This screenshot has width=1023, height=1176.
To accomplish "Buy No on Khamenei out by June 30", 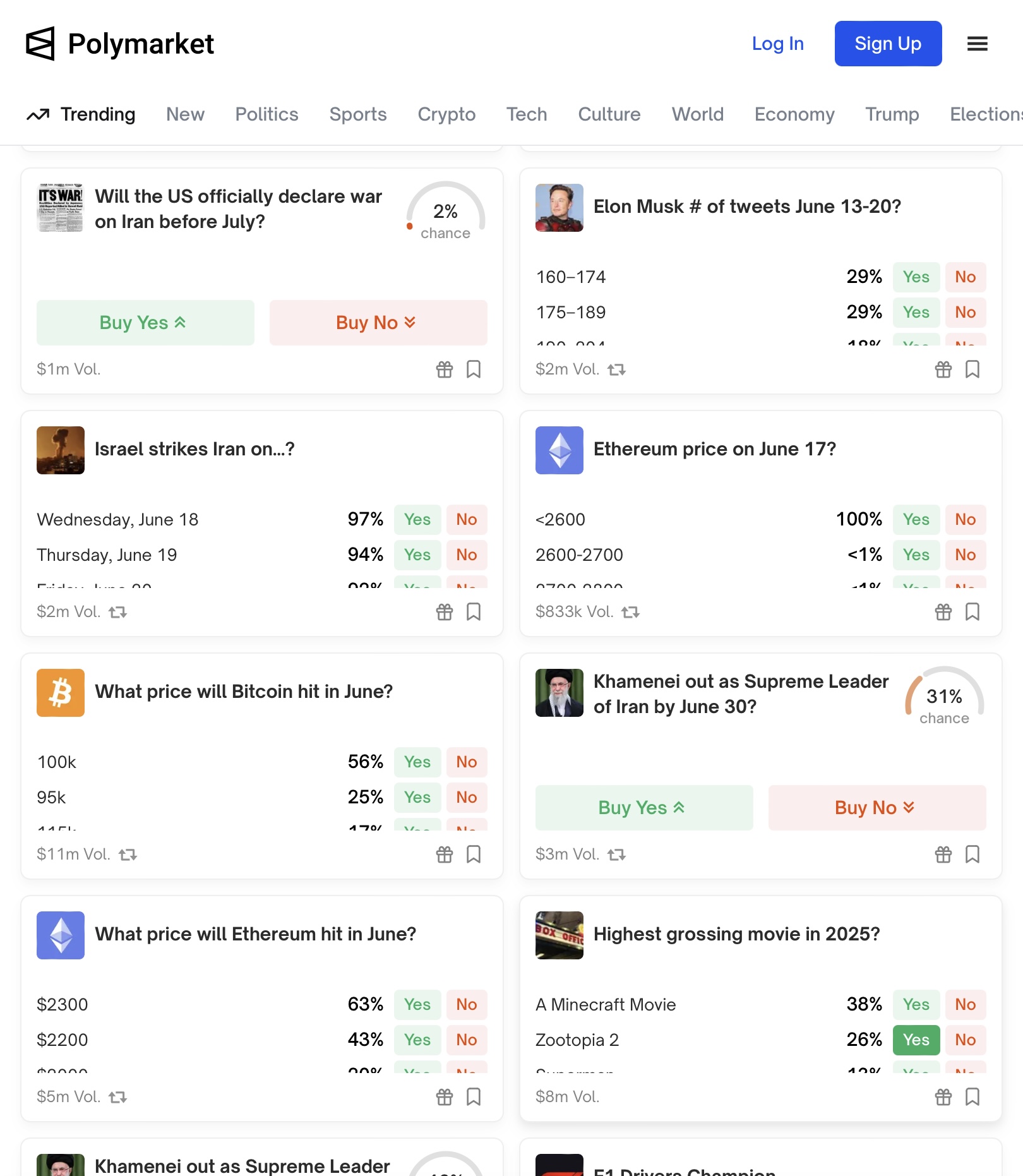I will pos(877,808).
